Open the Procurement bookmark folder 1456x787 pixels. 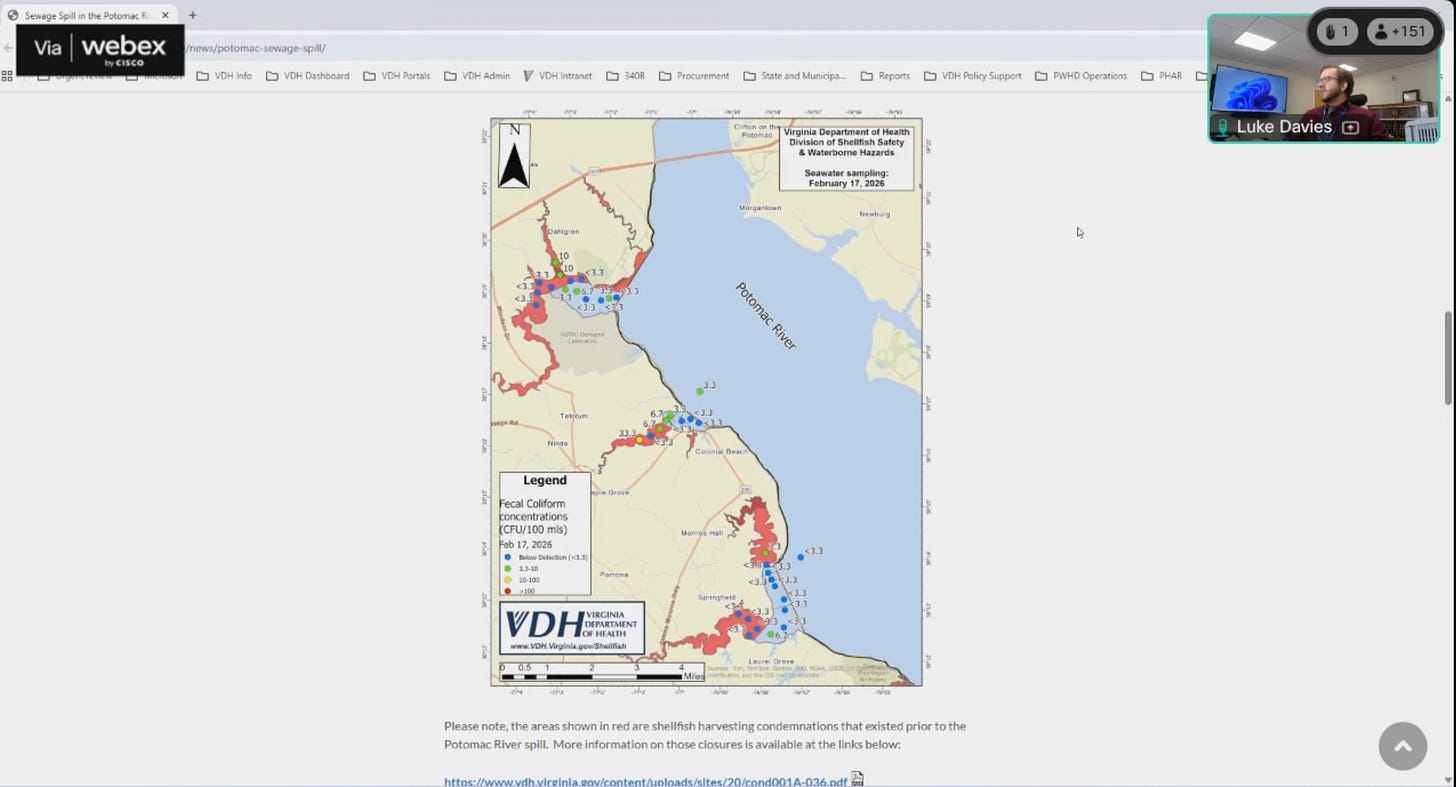tap(694, 76)
